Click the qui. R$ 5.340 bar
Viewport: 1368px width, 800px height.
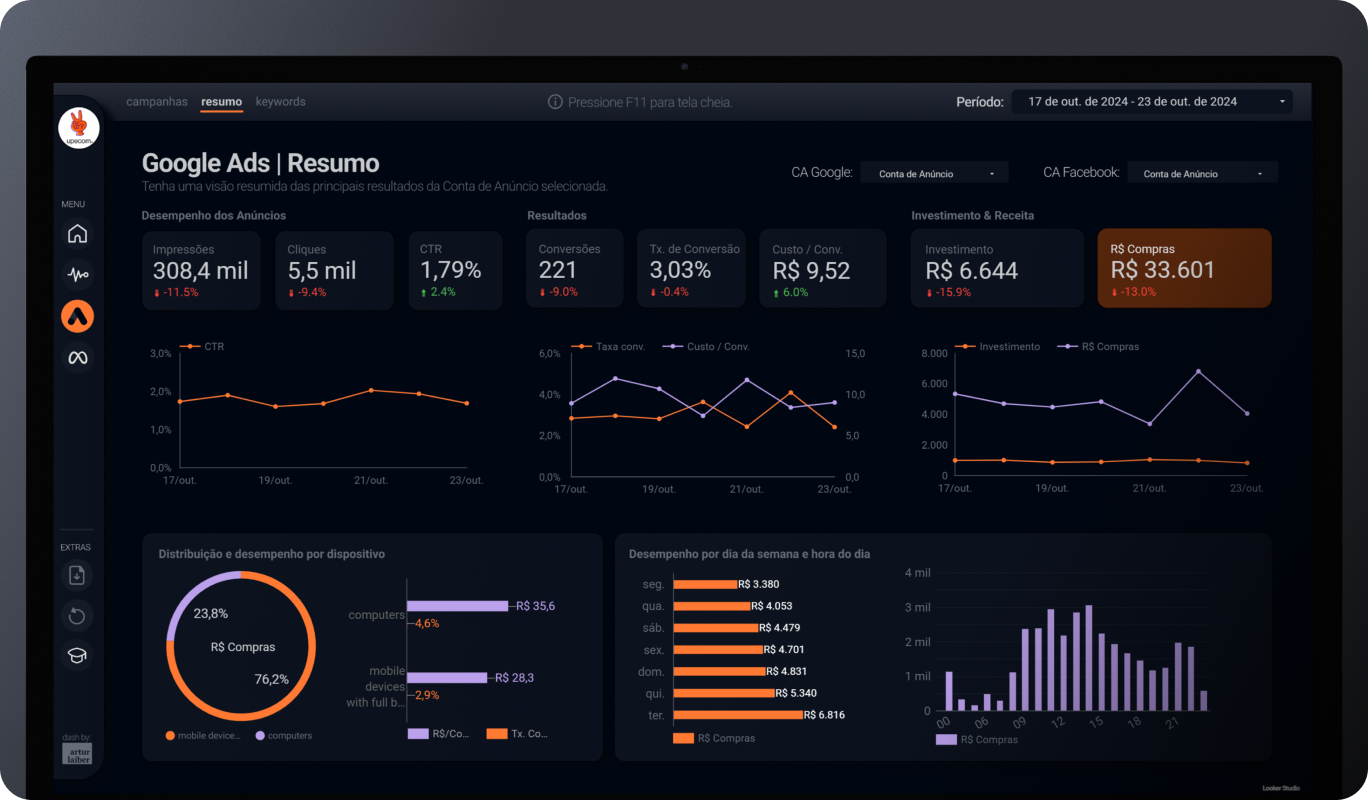click(724, 693)
